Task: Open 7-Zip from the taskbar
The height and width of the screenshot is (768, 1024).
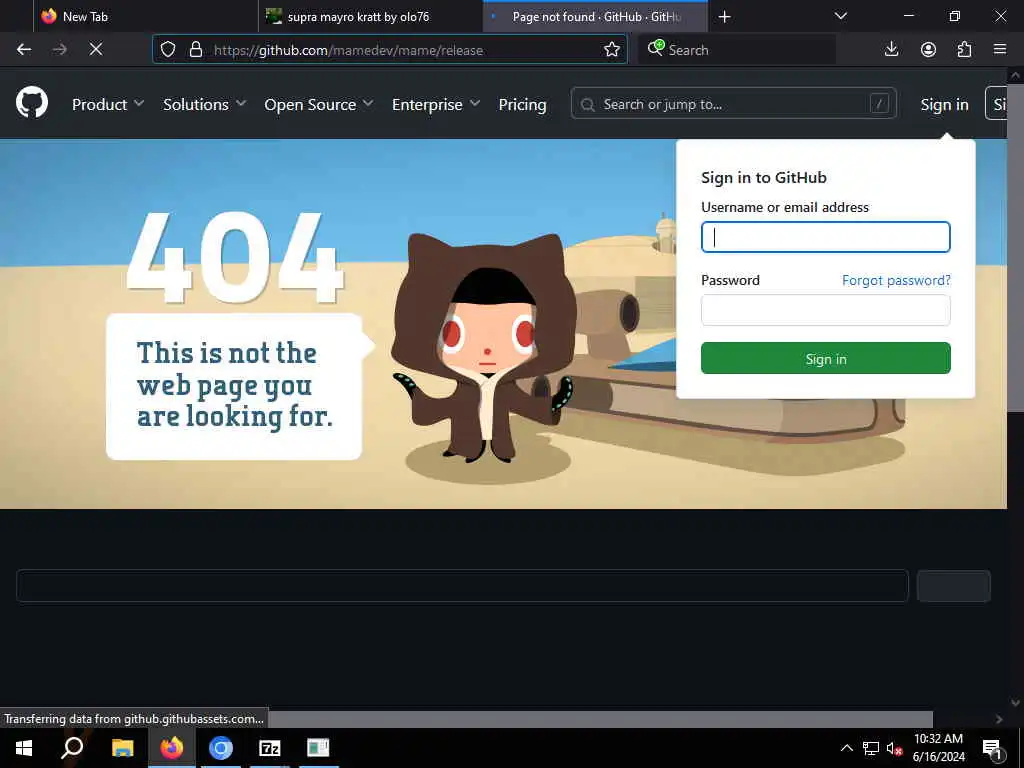Action: coord(270,748)
